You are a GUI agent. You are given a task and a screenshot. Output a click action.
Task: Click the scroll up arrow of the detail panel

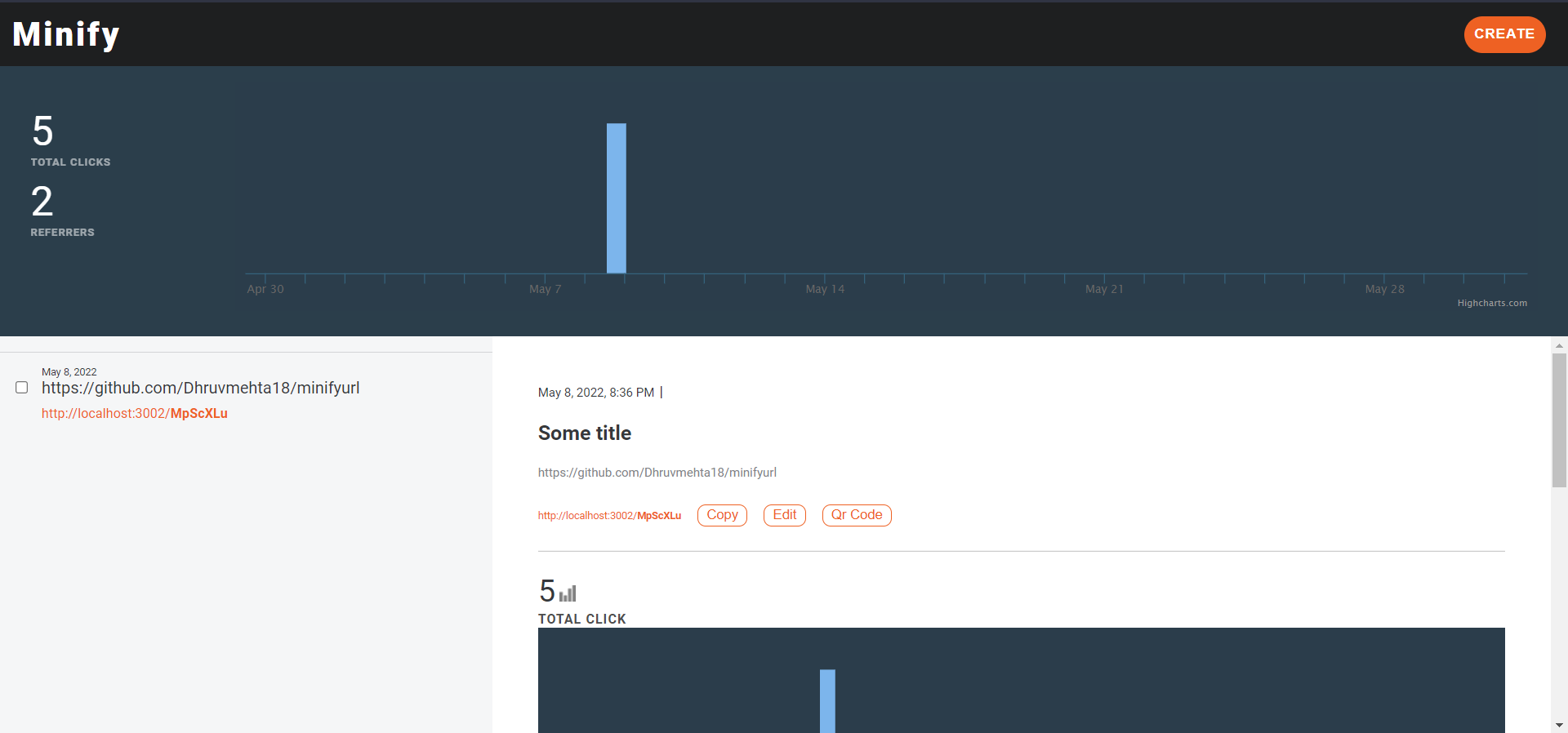(1559, 345)
